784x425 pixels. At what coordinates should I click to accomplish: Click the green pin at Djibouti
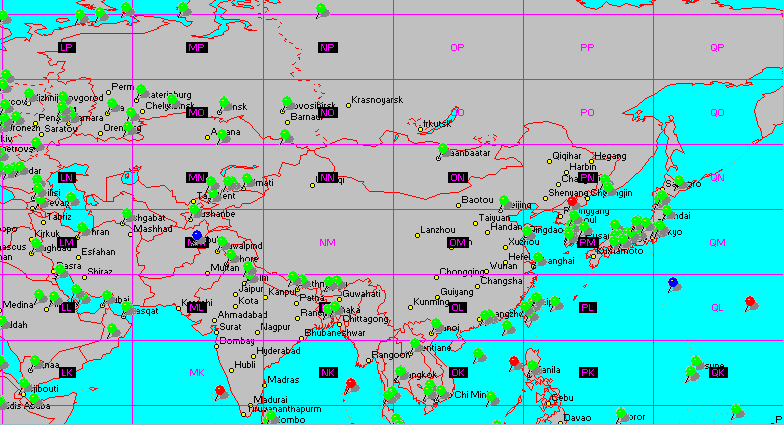tap(24, 384)
